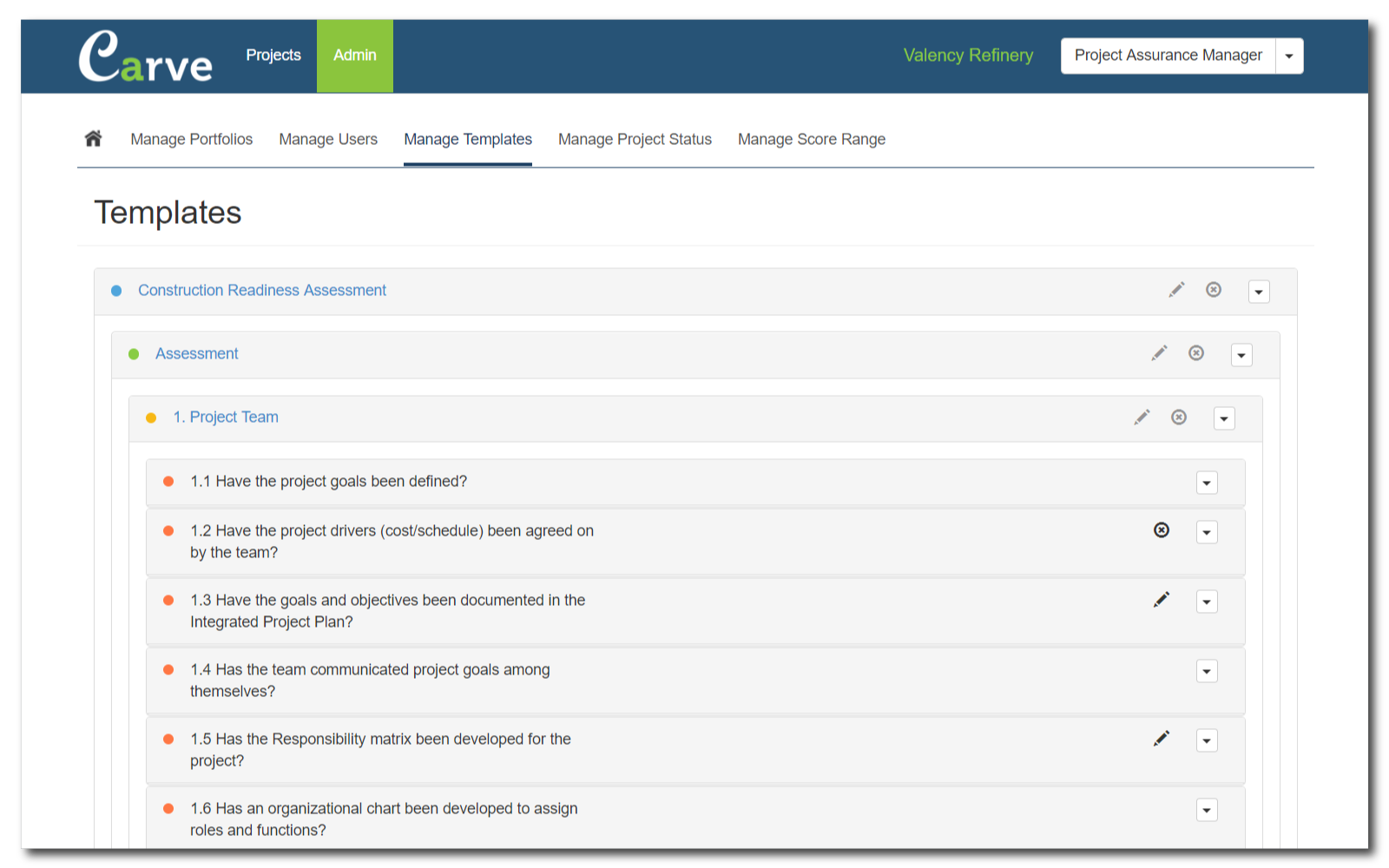Select the Admin menu
Screen dimensions: 1389x868
[355, 56]
